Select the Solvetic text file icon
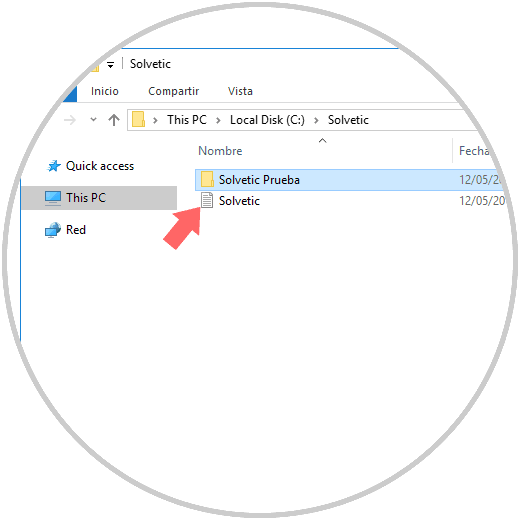This screenshot has width=520, height=520. [207, 200]
